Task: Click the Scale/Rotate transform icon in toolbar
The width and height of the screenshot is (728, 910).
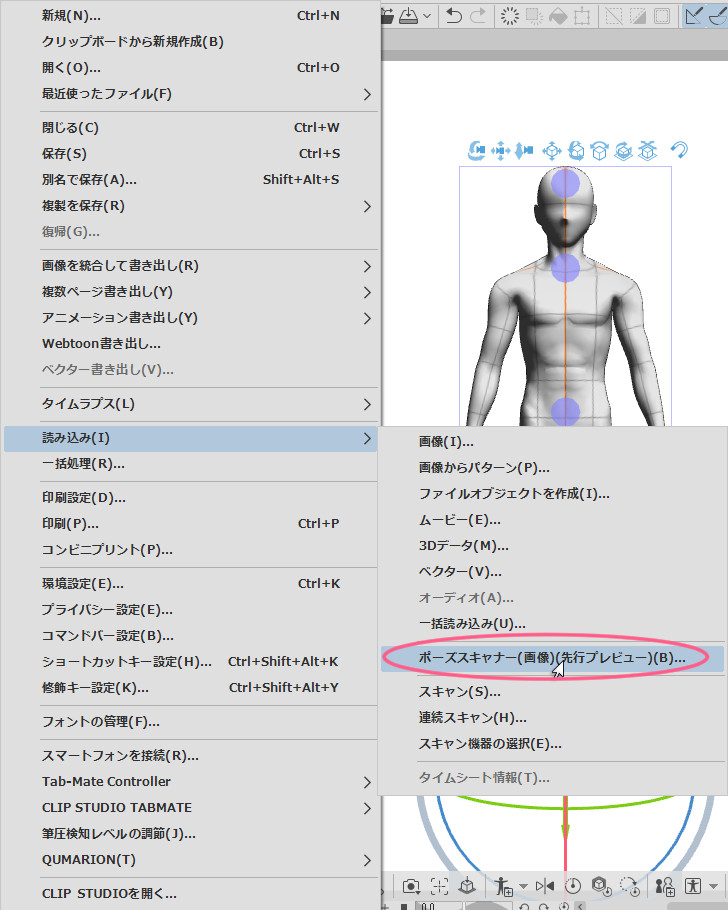Action: pyautogui.click(x=582, y=16)
